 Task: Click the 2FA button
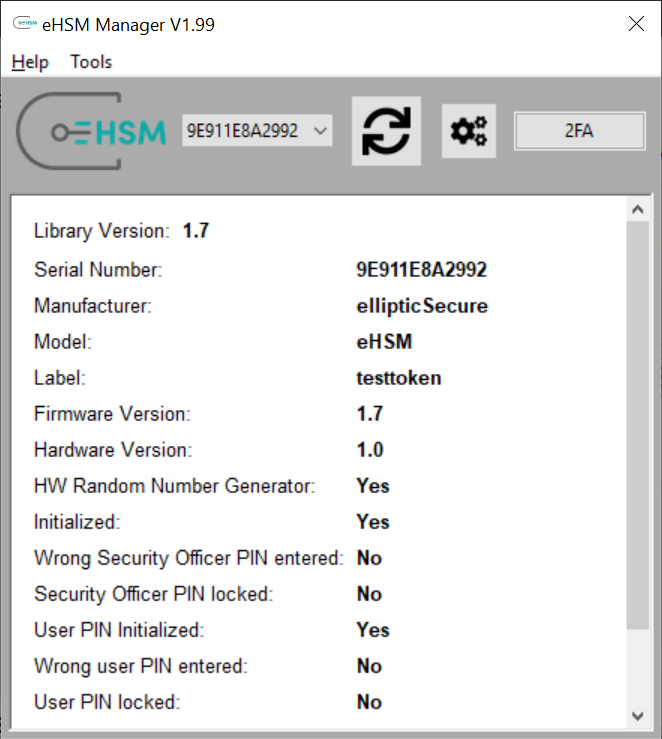[580, 131]
